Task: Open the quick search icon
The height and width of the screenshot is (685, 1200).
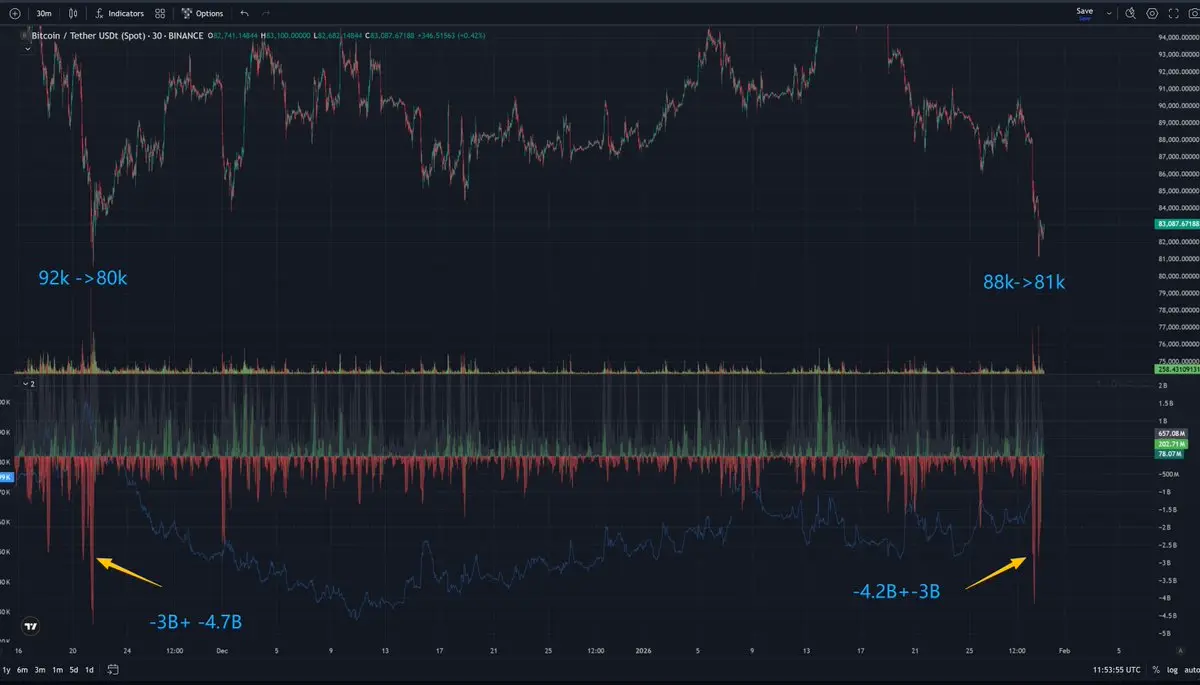Action: (x=1130, y=13)
